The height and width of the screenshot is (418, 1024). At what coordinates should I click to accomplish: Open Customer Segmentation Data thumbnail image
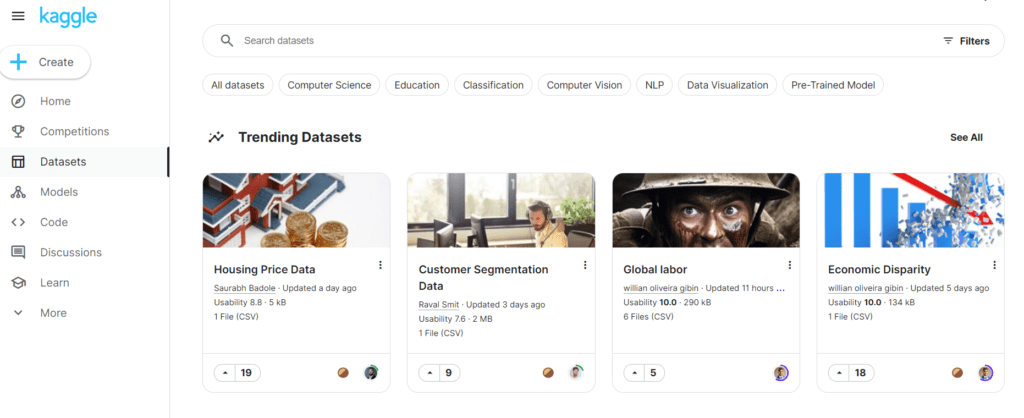(501, 210)
